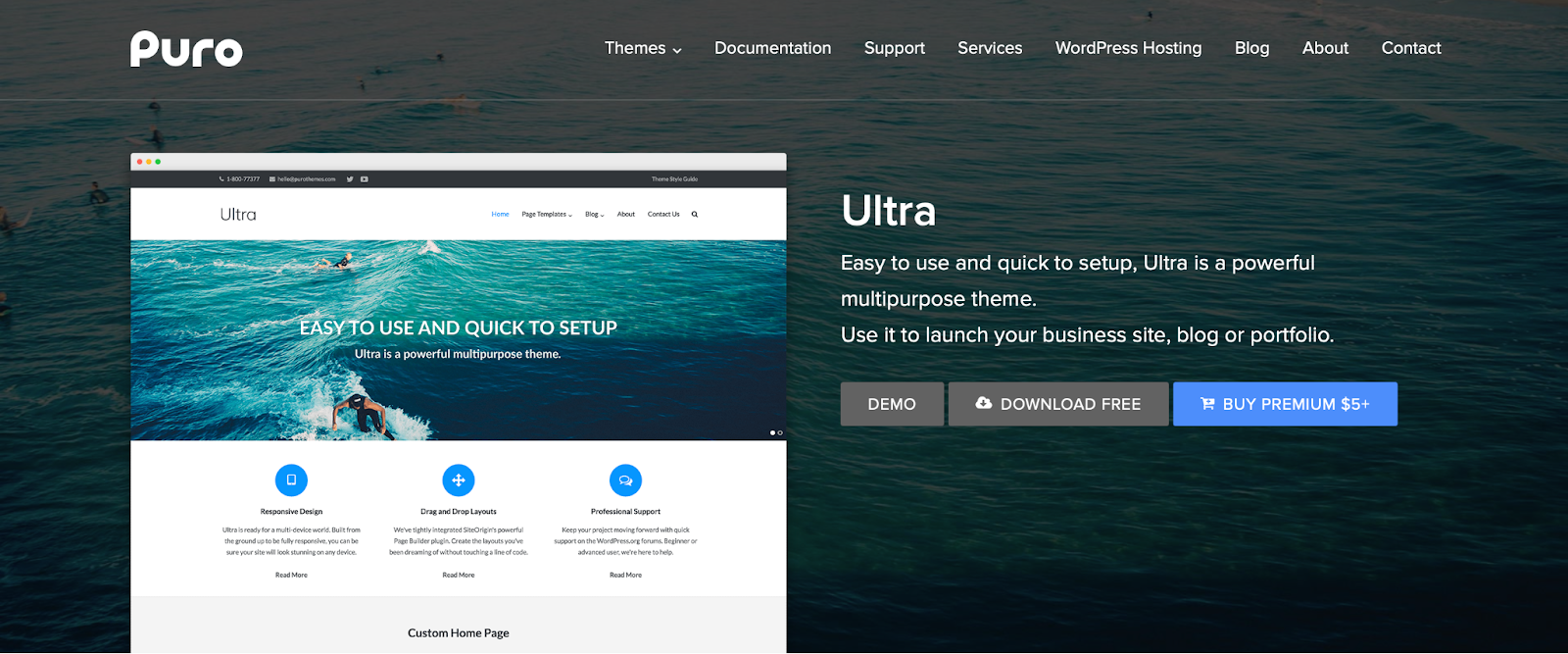Click the Puro logo
1568x654 pixels.
(186, 49)
